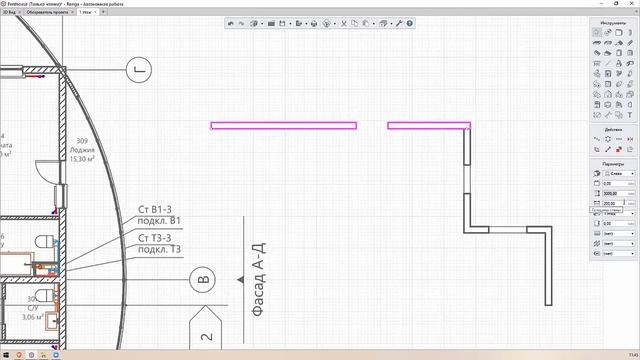Undo the last action in toolbar
Image resolution: width=640 pixels, height=360 pixels.
[231, 24]
